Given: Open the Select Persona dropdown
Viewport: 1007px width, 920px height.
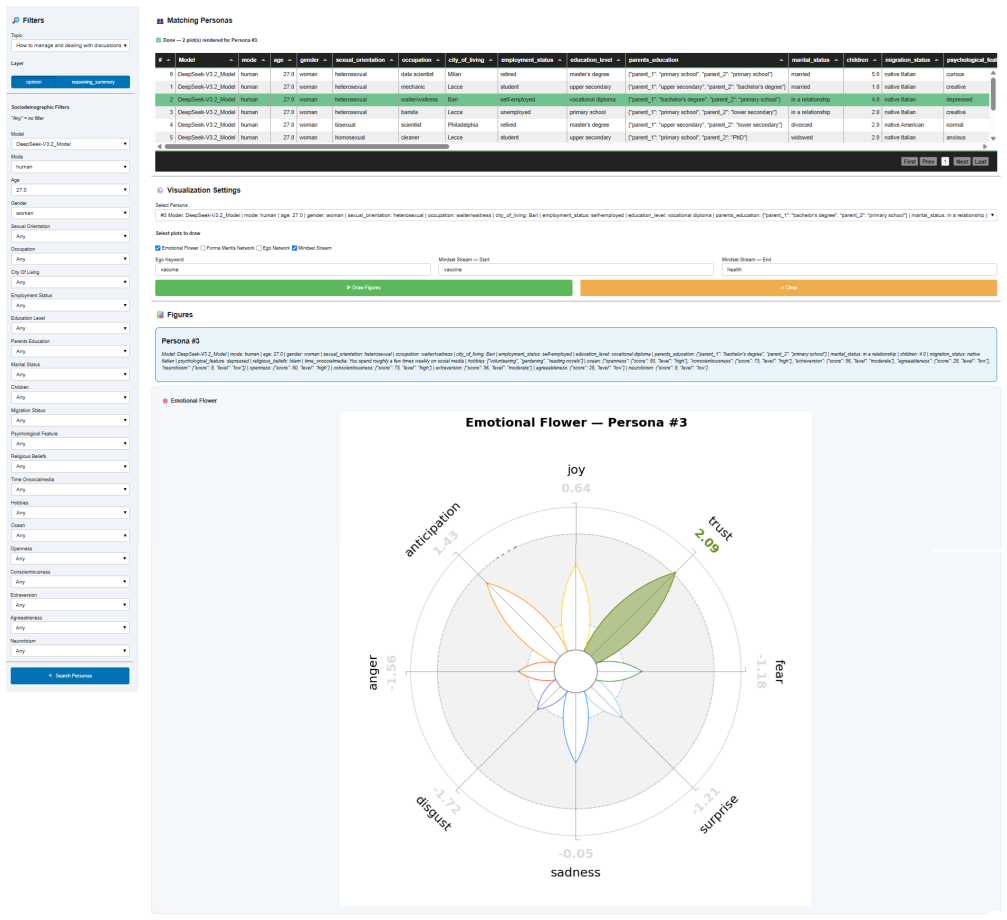Looking at the screenshot, I should click(x=575, y=216).
